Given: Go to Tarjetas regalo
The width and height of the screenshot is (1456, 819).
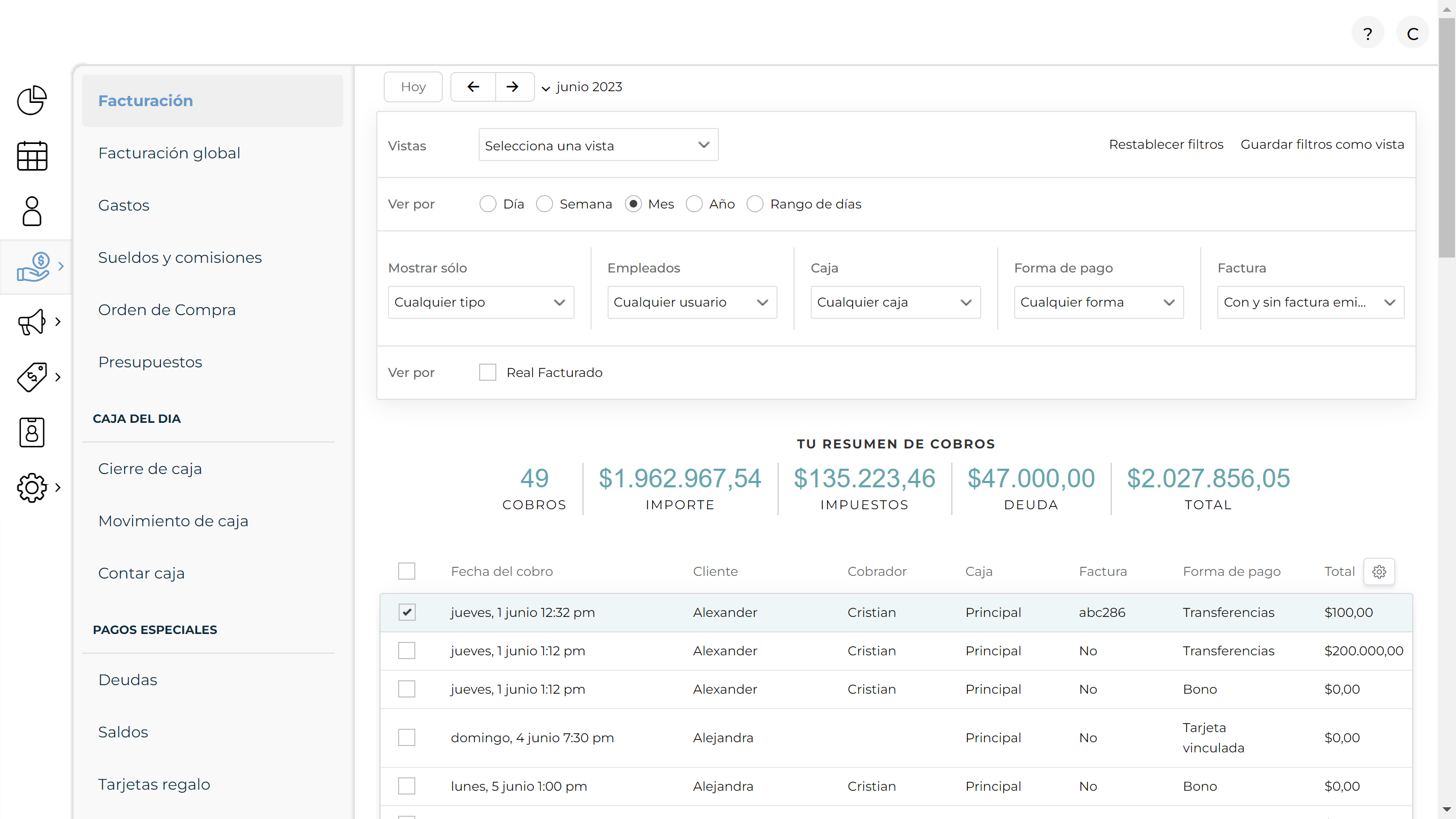Looking at the screenshot, I should [x=155, y=784].
